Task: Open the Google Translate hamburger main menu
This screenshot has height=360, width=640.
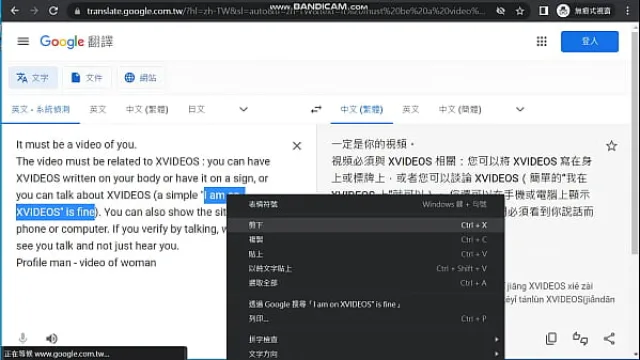Action: click(23, 41)
